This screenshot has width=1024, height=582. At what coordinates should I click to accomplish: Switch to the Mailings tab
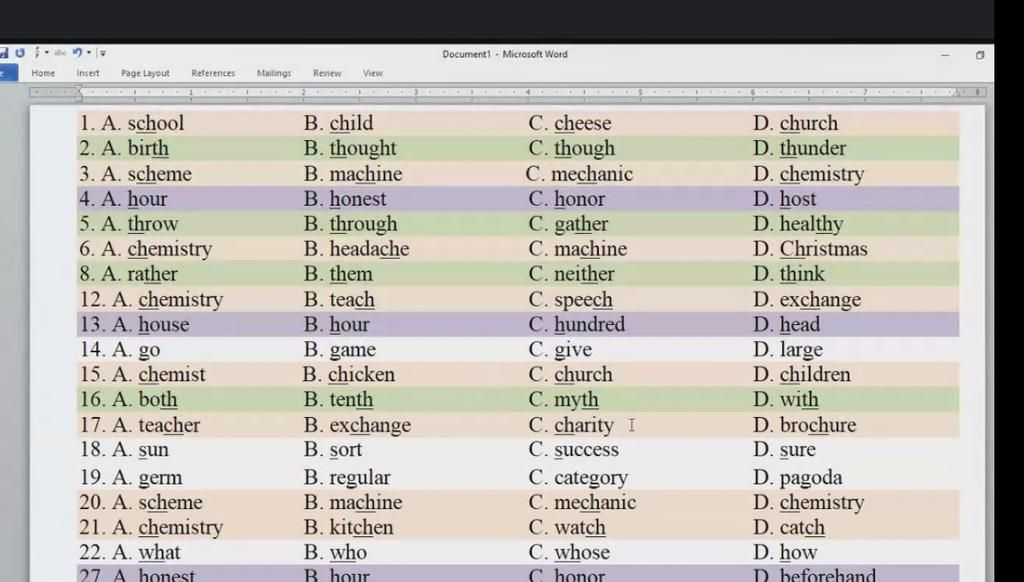pyautogui.click(x=274, y=73)
